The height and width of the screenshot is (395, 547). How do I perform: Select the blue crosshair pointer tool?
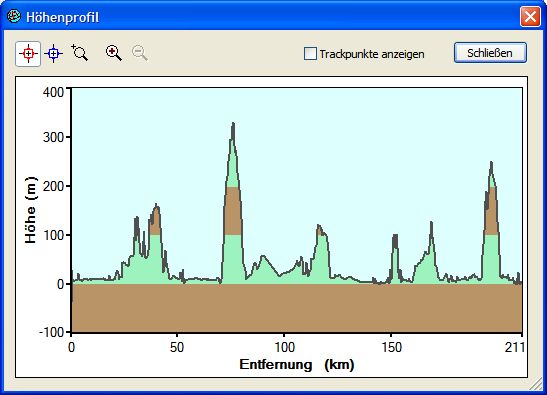point(53,54)
